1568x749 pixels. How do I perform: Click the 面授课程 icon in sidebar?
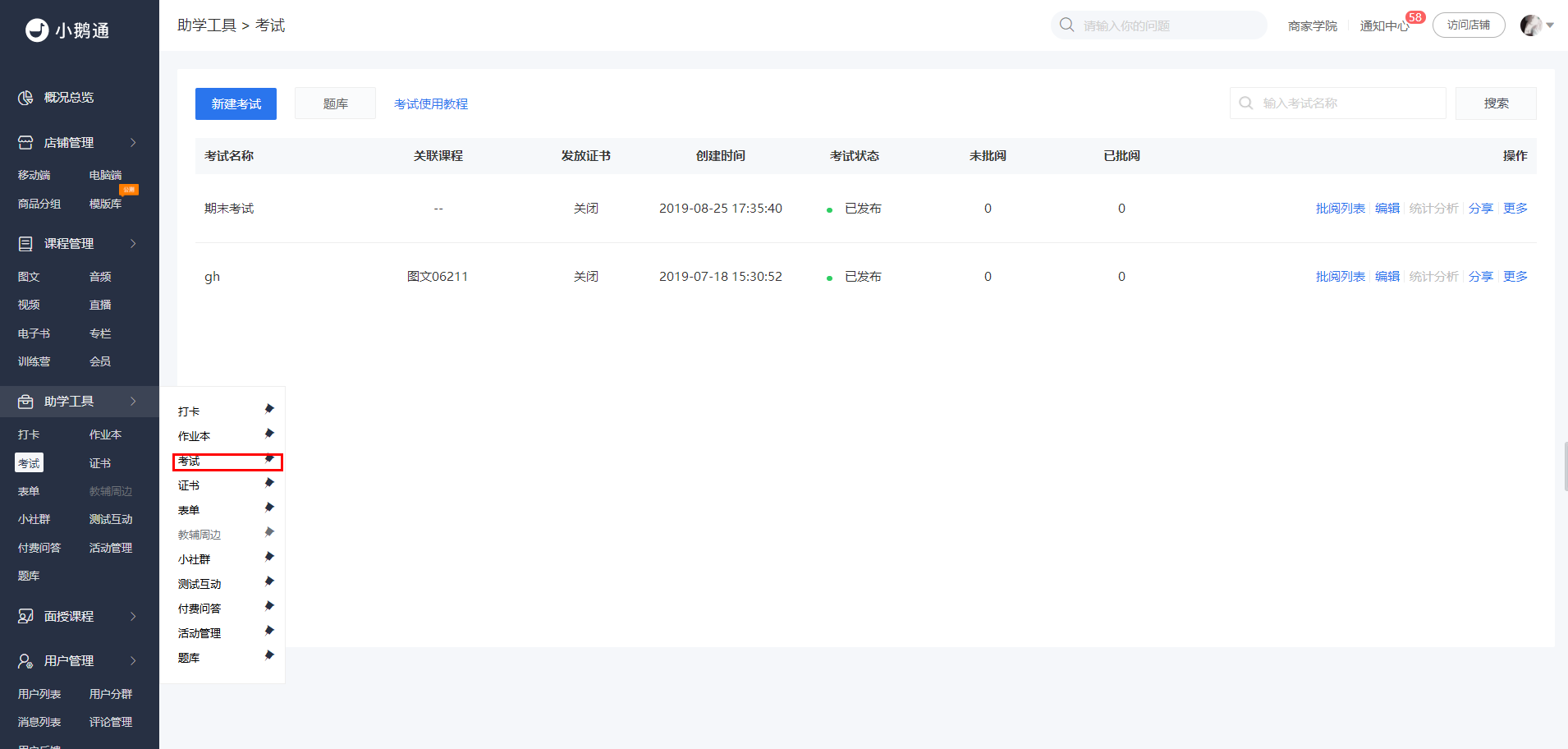[25, 617]
